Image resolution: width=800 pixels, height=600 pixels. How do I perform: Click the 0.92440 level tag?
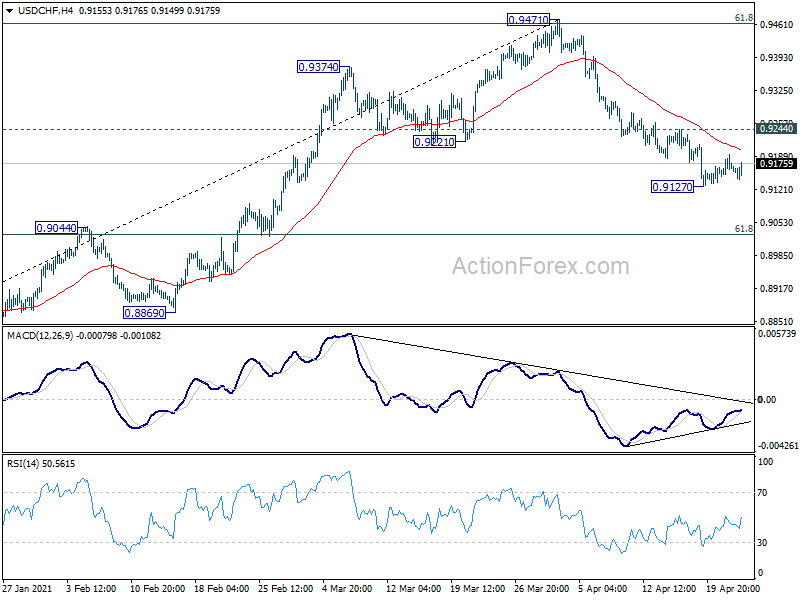pos(777,129)
